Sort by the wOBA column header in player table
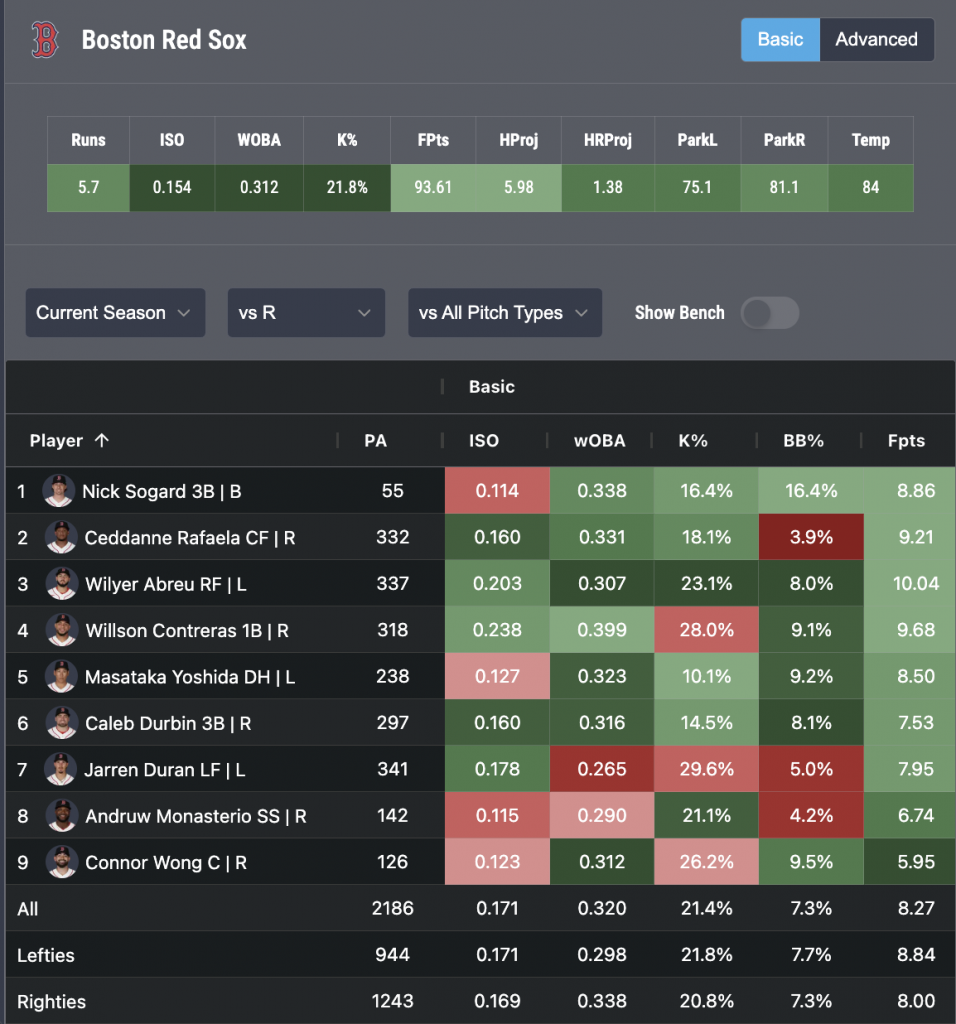The width and height of the screenshot is (956, 1024). [x=599, y=441]
